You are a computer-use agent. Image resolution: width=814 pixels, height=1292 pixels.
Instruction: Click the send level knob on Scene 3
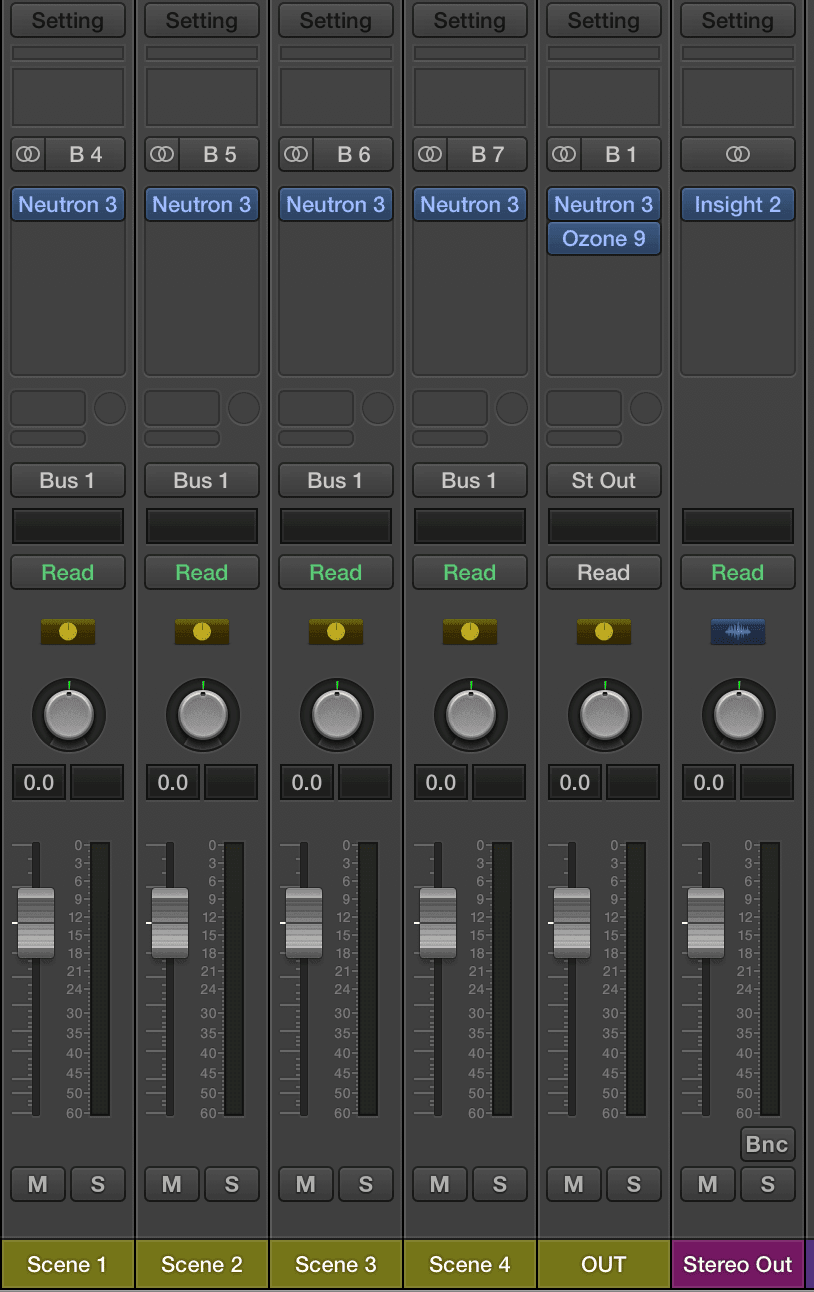tap(378, 408)
